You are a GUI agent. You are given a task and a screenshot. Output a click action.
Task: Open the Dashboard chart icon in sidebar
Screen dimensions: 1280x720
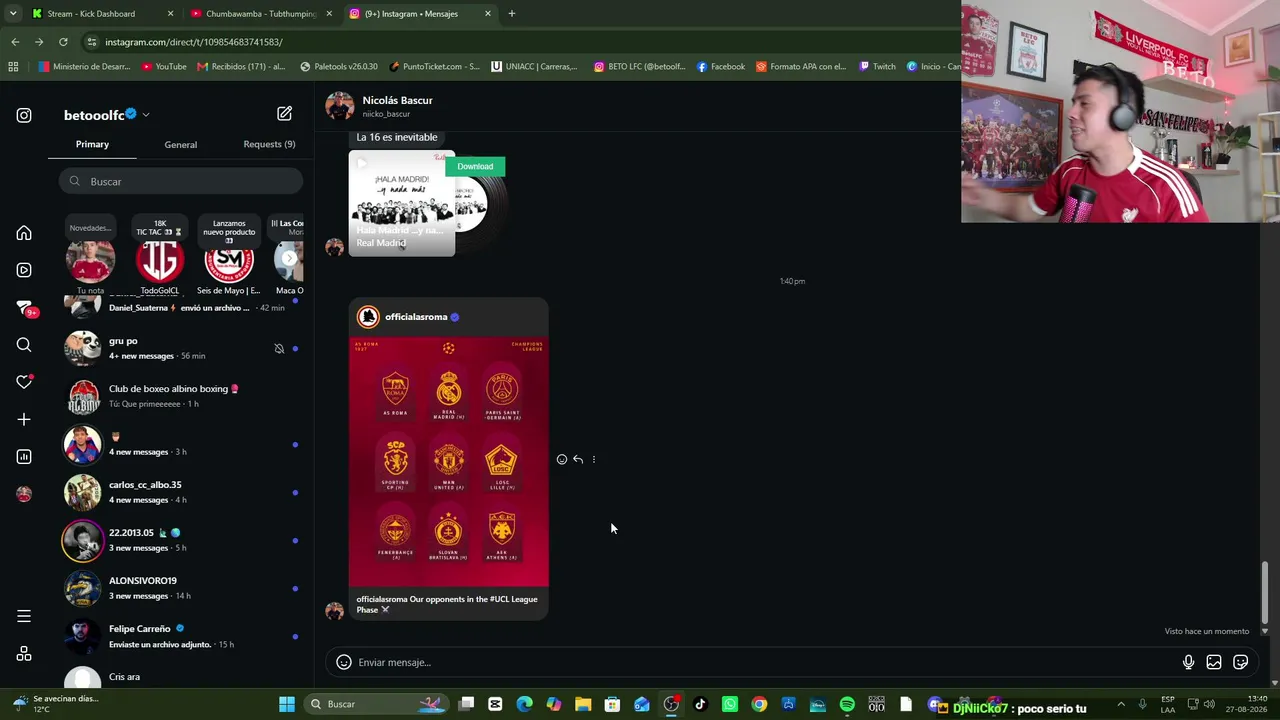point(24,457)
